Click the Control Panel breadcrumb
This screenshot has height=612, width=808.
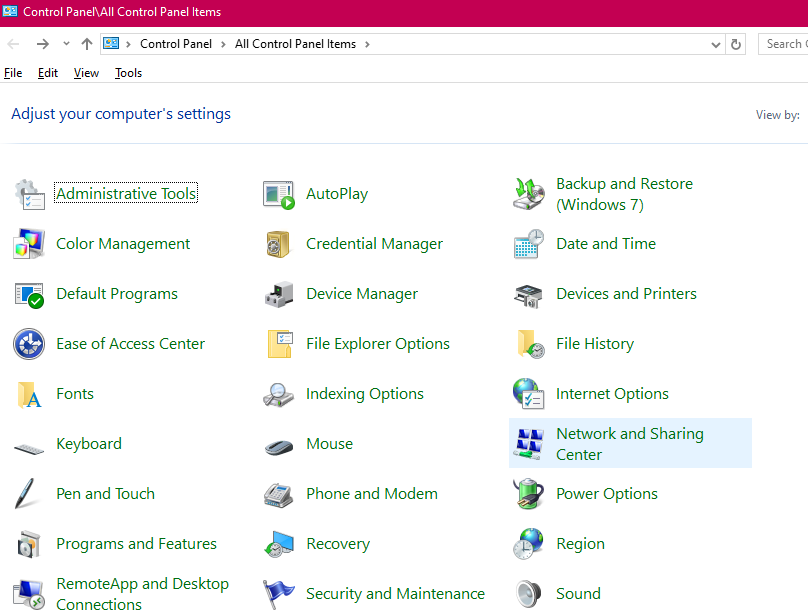pyautogui.click(x=176, y=44)
